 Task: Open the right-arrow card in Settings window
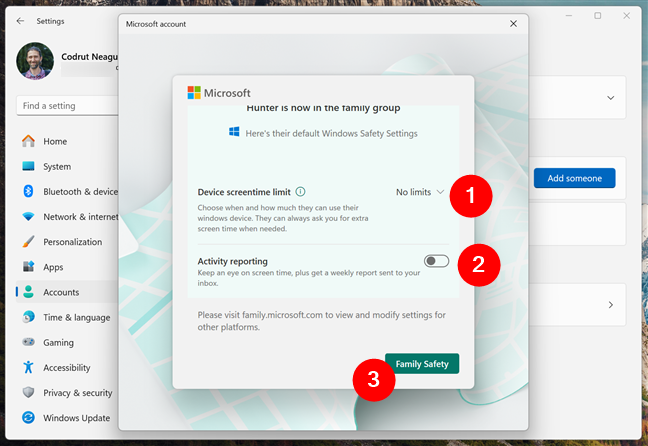610,305
